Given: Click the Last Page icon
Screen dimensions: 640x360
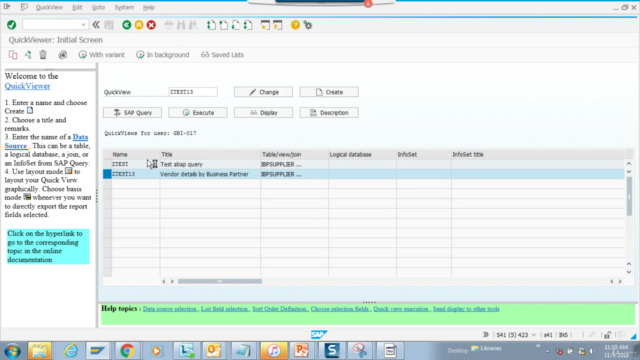Looking at the screenshot, I should point(248,25).
